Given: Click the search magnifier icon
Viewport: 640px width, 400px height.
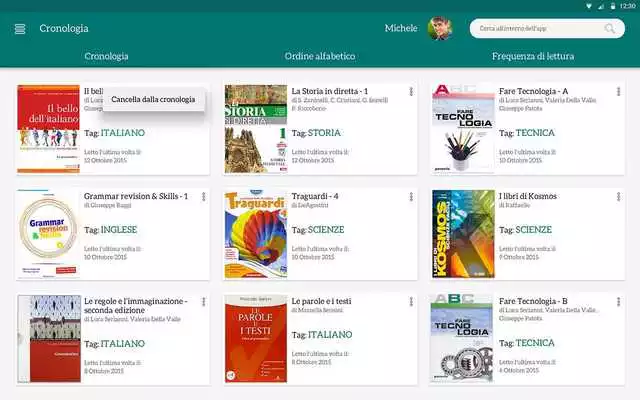Looking at the screenshot, I should (609, 29).
